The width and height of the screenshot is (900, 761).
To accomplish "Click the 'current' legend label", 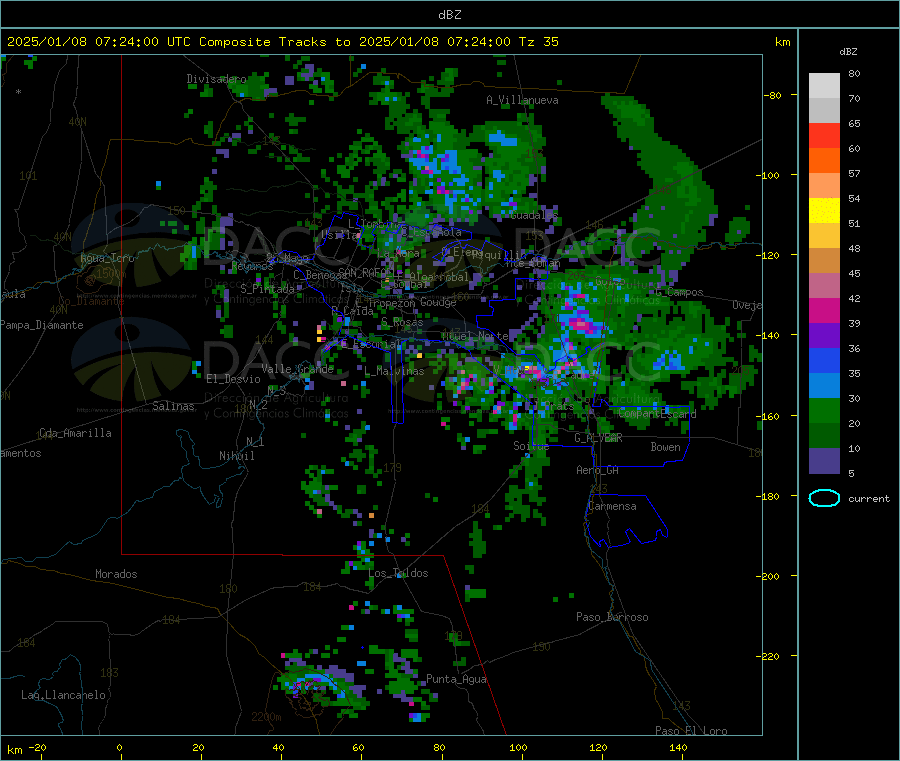I will coord(869,498).
